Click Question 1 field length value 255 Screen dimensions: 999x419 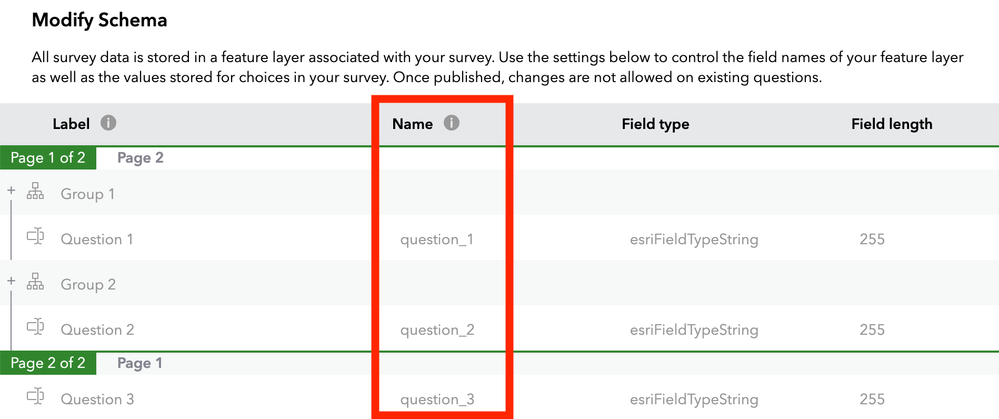pos(872,240)
